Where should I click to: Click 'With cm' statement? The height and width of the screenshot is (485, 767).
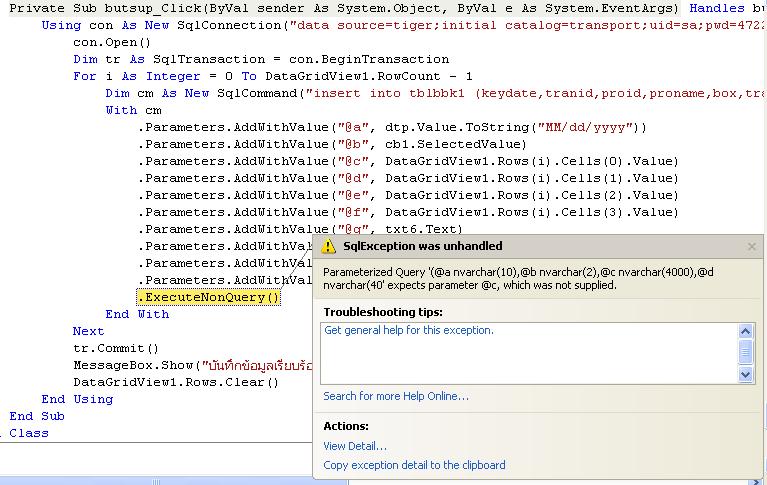(x=134, y=110)
